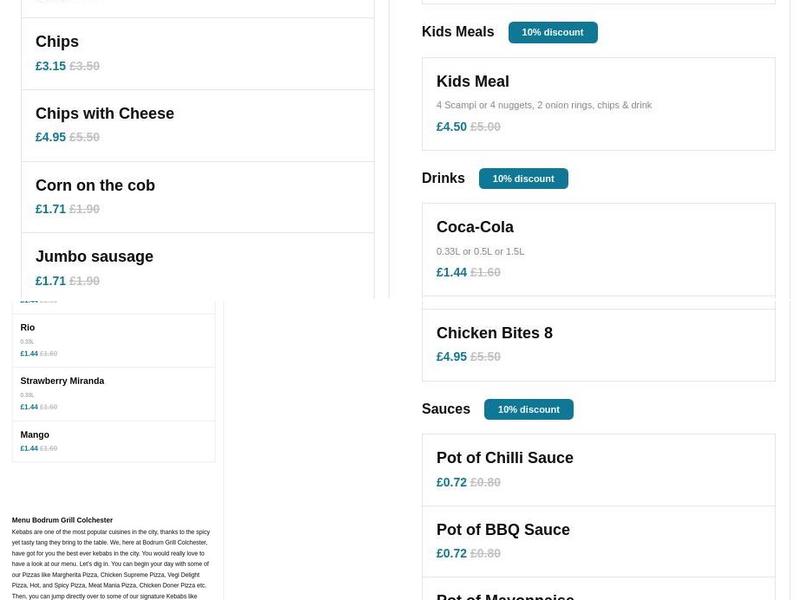Image resolution: width=800 pixels, height=600 pixels.
Task: Open the Rio drink entry
Action: coord(29,327)
